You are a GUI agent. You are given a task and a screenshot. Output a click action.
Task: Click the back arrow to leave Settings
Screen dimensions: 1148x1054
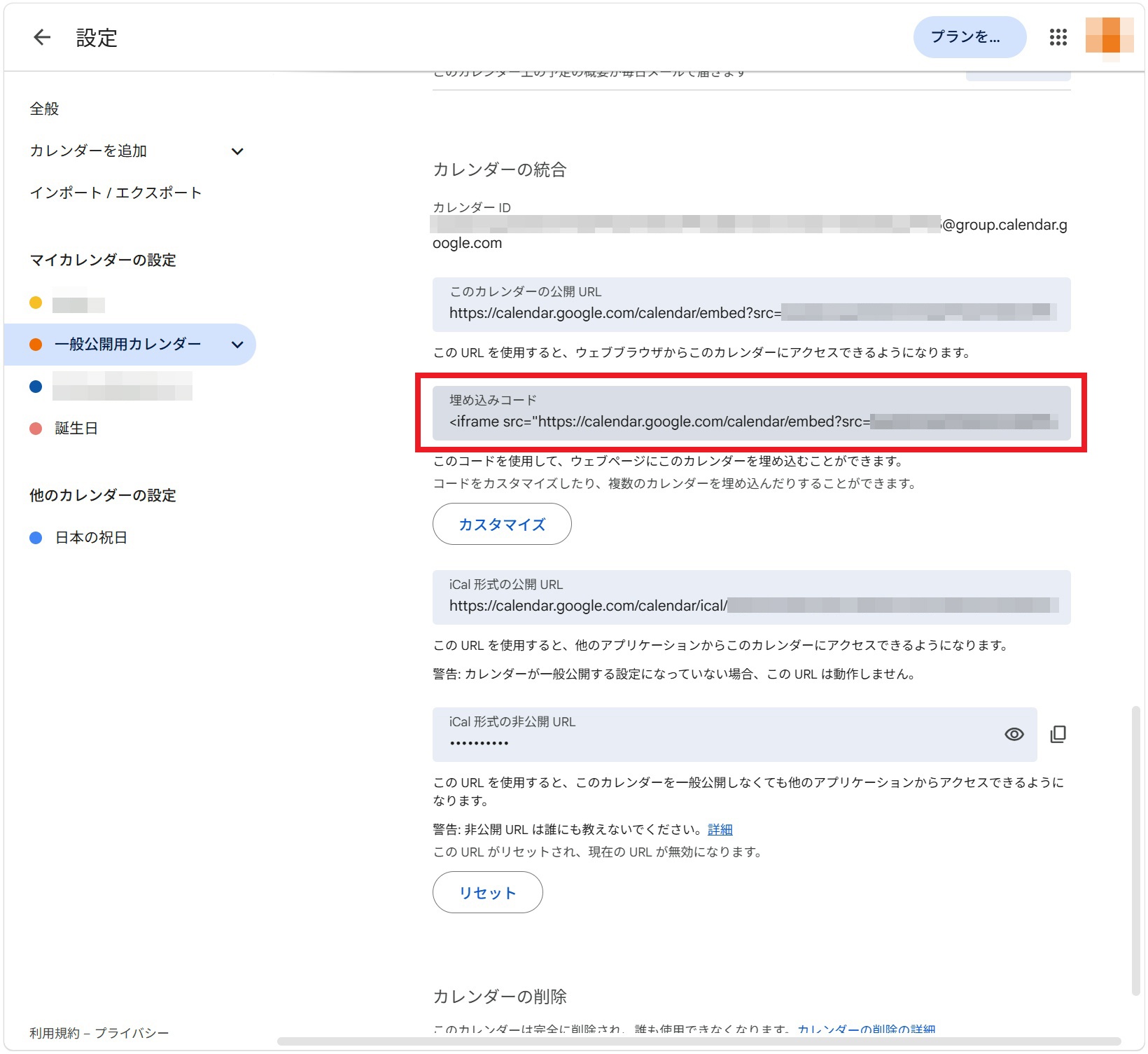pyautogui.click(x=41, y=37)
